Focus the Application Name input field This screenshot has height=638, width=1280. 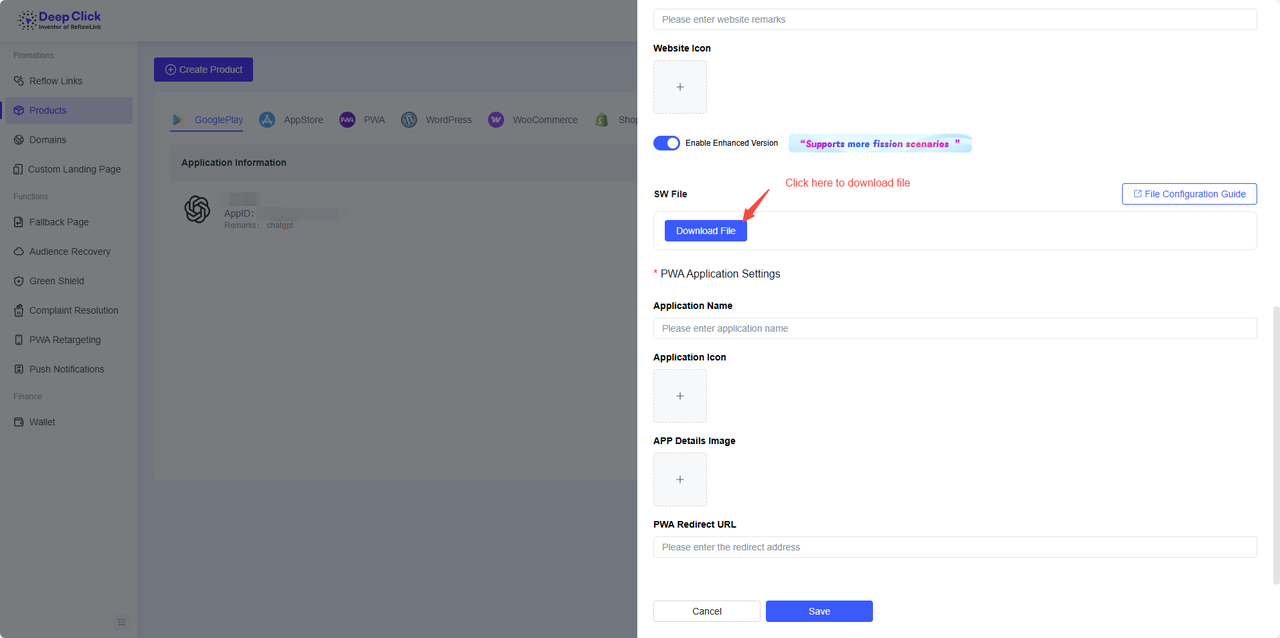(954, 328)
